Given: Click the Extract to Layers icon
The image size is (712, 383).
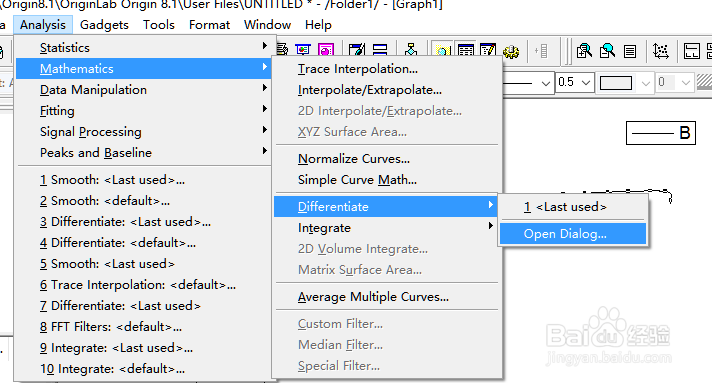Looking at the screenshot, I should click(x=692, y=51).
